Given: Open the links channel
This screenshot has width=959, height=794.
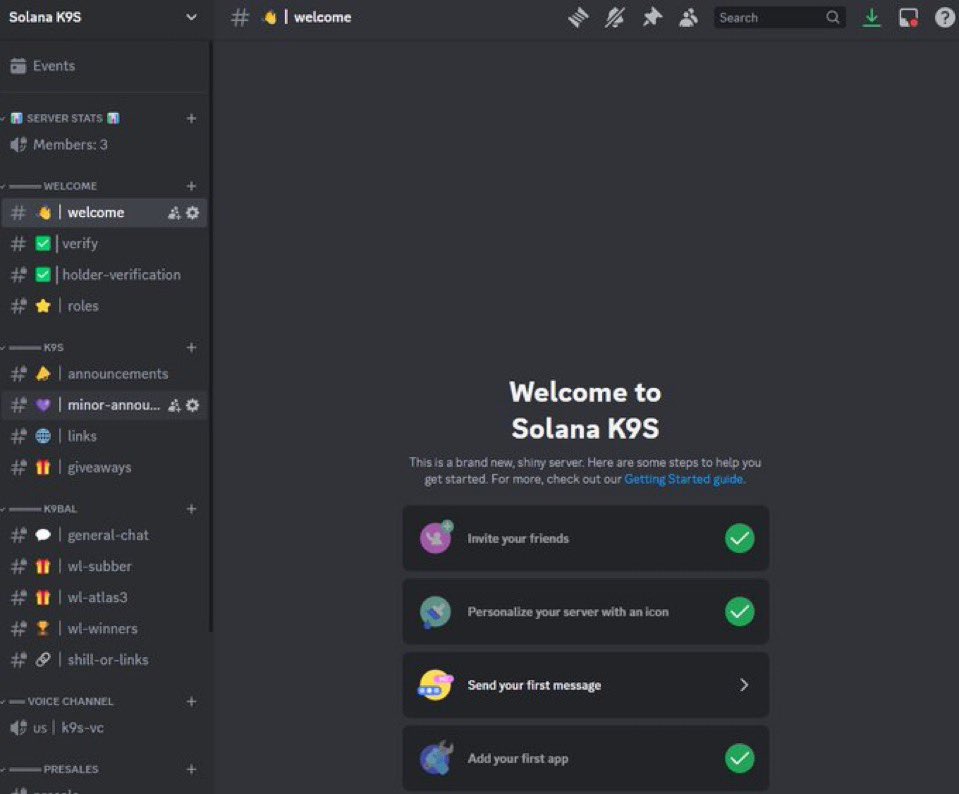Looking at the screenshot, I should click(104, 436).
